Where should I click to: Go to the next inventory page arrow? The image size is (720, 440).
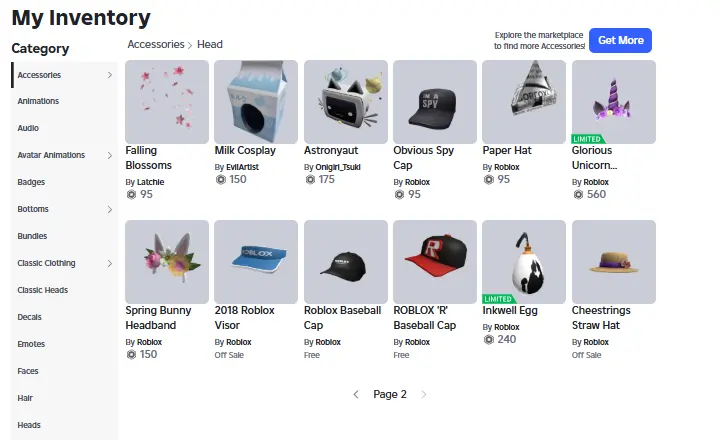pyautogui.click(x=424, y=394)
